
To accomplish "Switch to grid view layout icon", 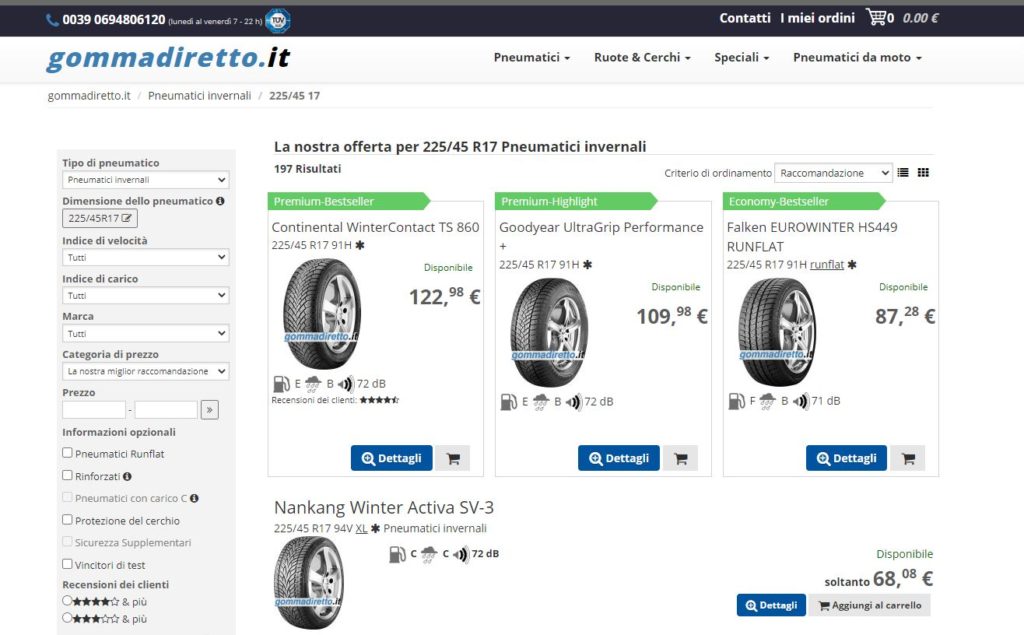I will (x=923, y=173).
